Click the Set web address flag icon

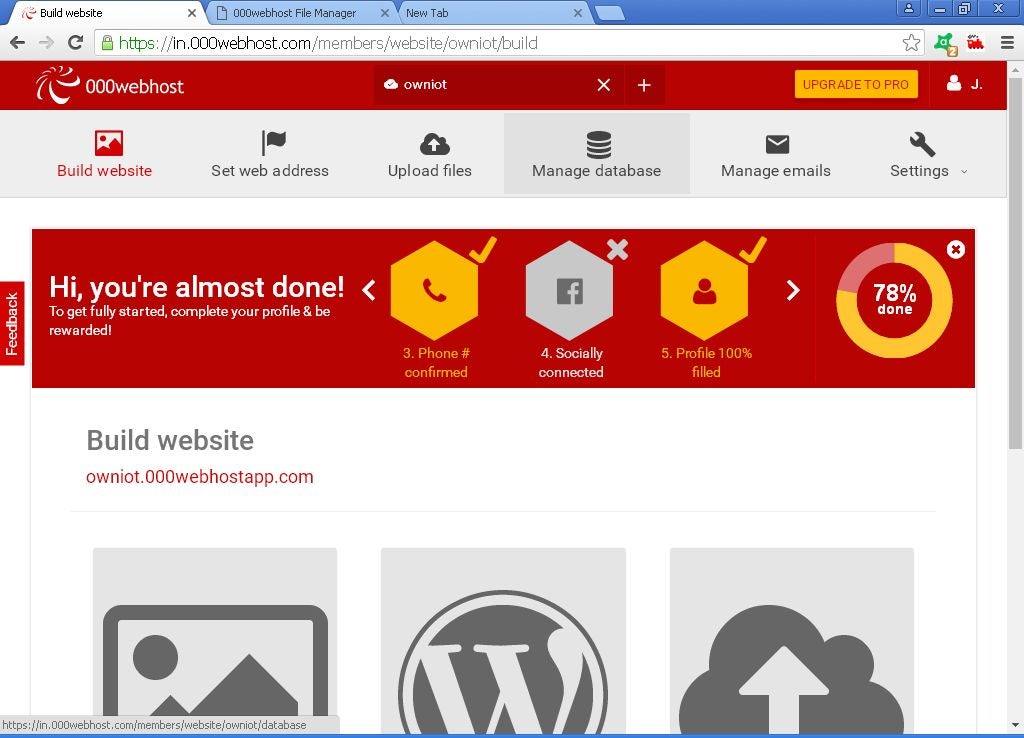pyautogui.click(x=272, y=142)
